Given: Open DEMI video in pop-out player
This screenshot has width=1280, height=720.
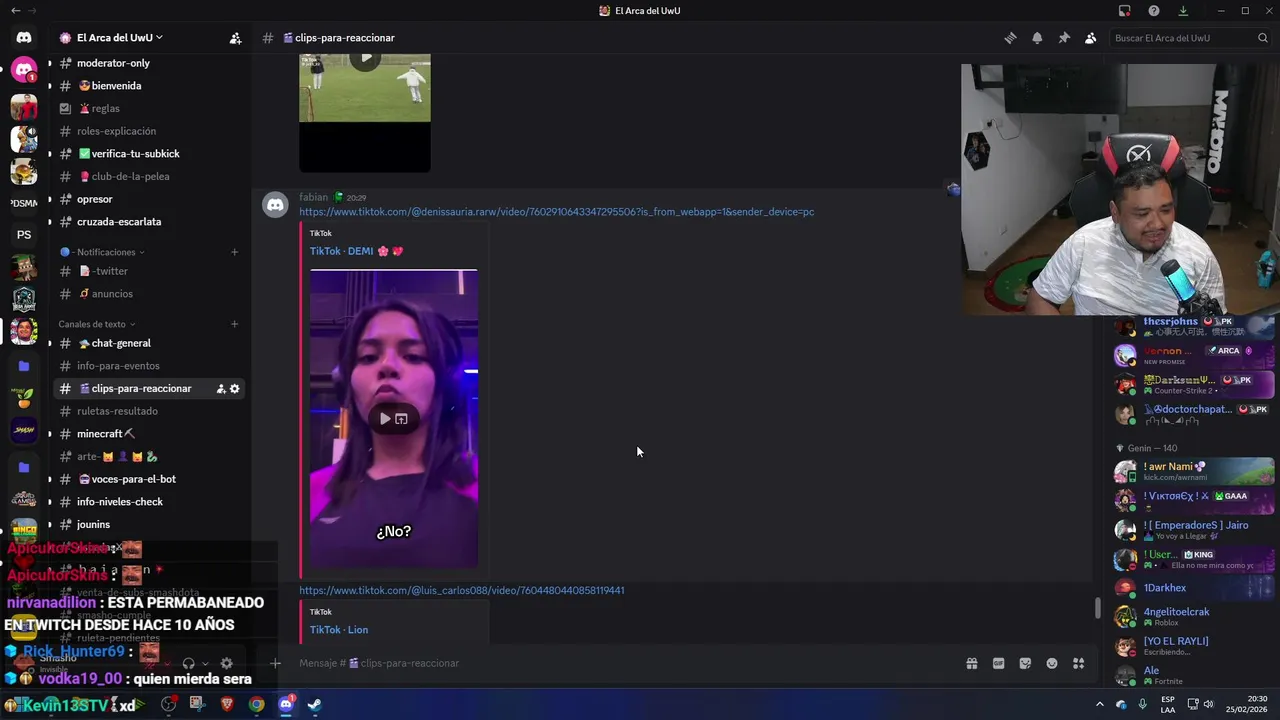Looking at the screenshot, I should coord(401,419).
